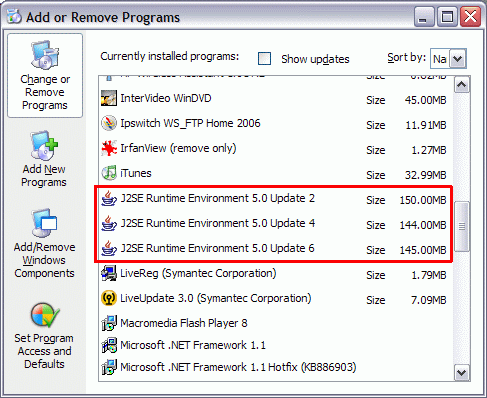
Task: Select J2SE Runtime Environment 5.0 Update 2
Action: pos(275,199)
